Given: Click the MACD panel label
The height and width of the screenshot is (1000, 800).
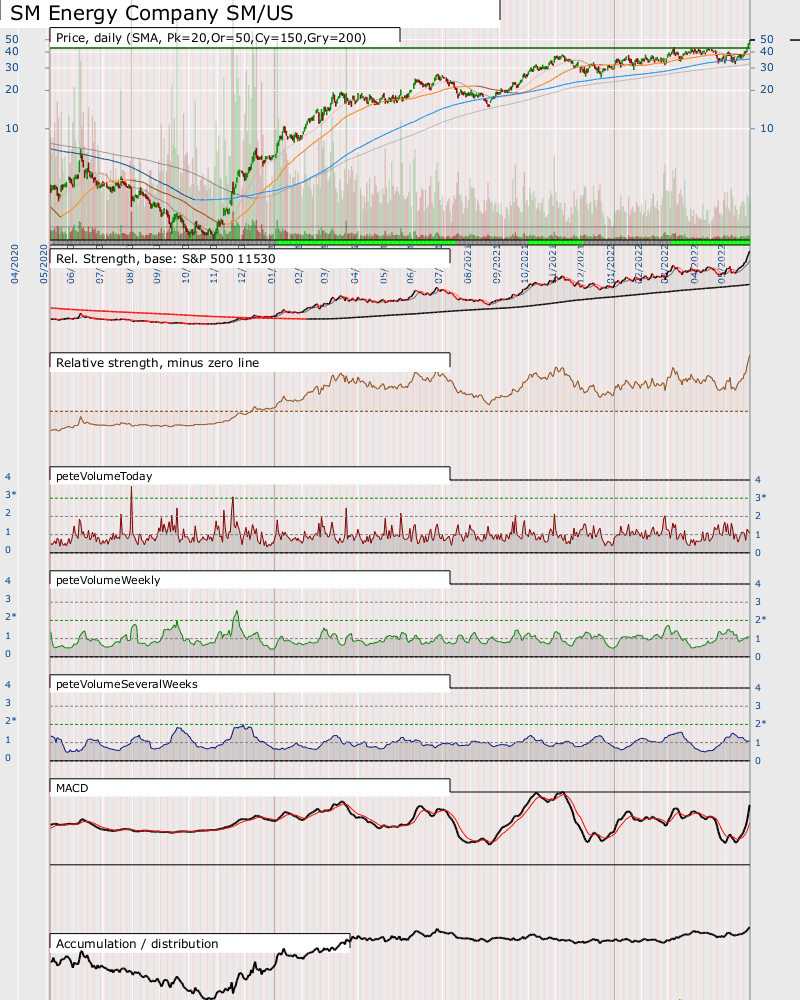Looking at the screenshot, I should coord(72,788).
